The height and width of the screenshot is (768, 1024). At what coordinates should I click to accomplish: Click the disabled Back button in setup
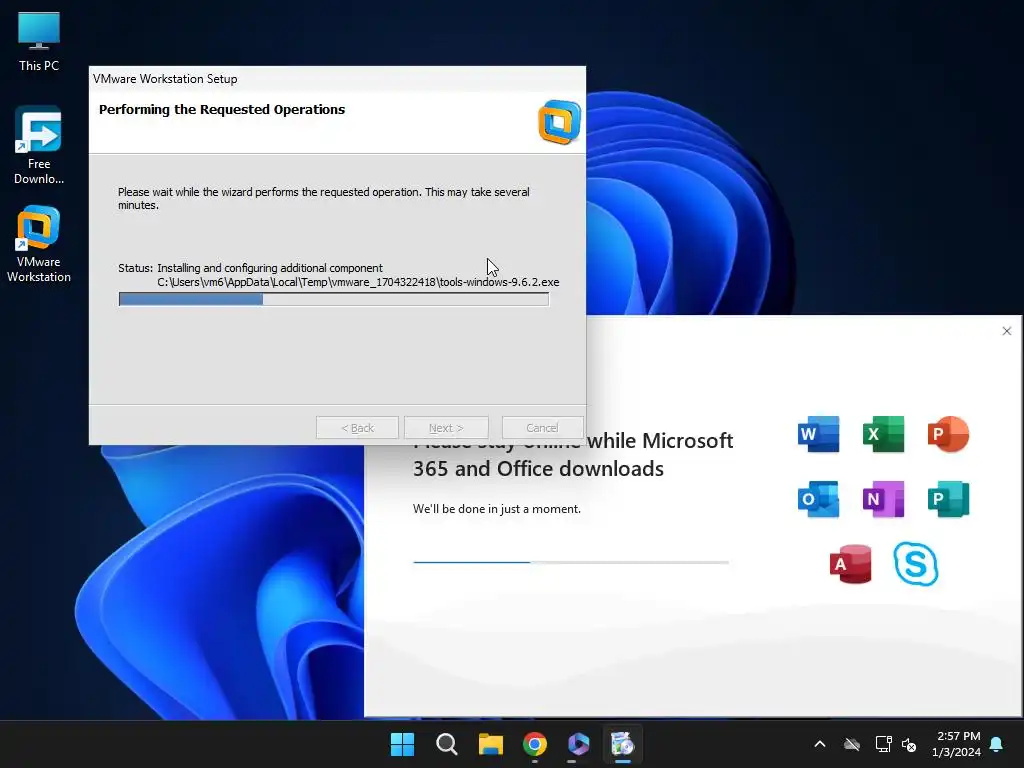pos(357,428)
